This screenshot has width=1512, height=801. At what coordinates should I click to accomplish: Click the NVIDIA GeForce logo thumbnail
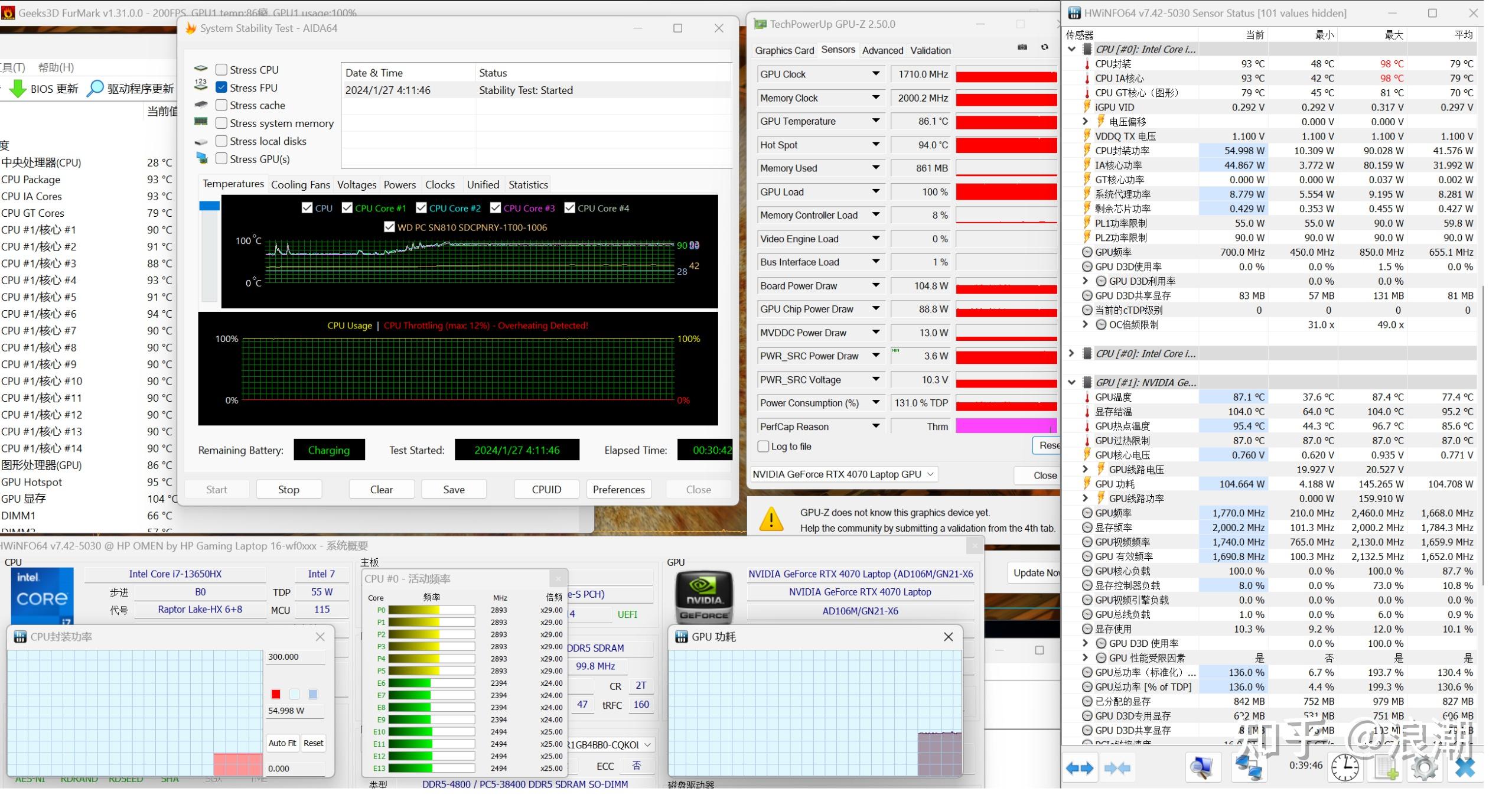click(x=704, y=597)
